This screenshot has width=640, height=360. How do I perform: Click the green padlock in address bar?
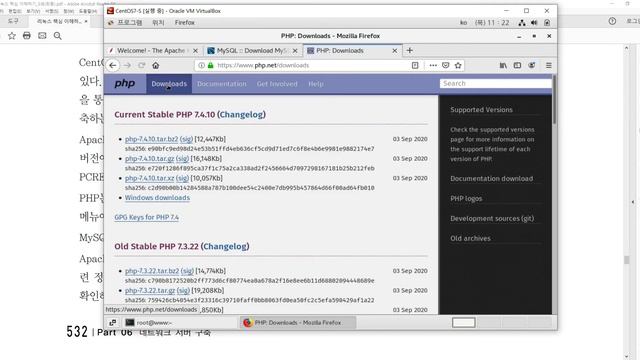[x=211, y=65]
